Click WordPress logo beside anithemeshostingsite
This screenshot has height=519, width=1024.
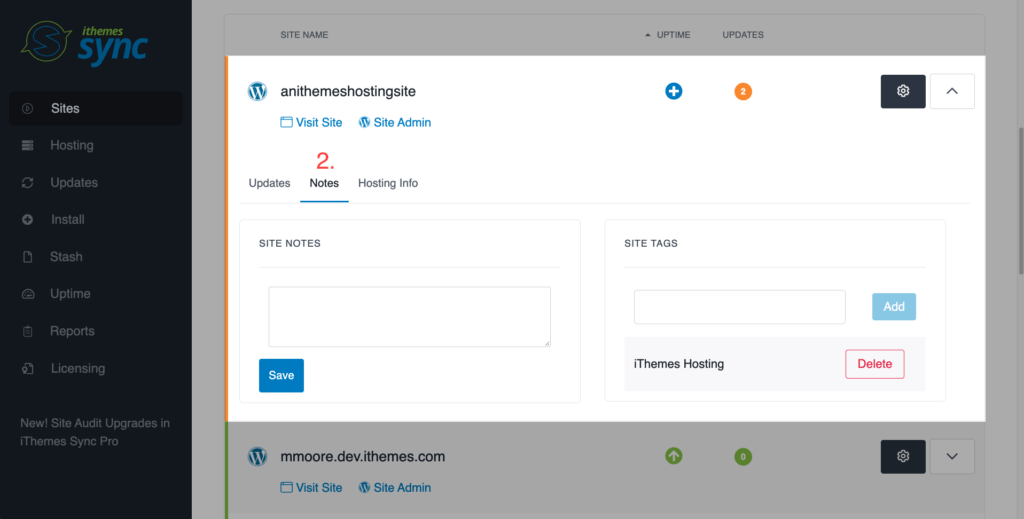257,91
